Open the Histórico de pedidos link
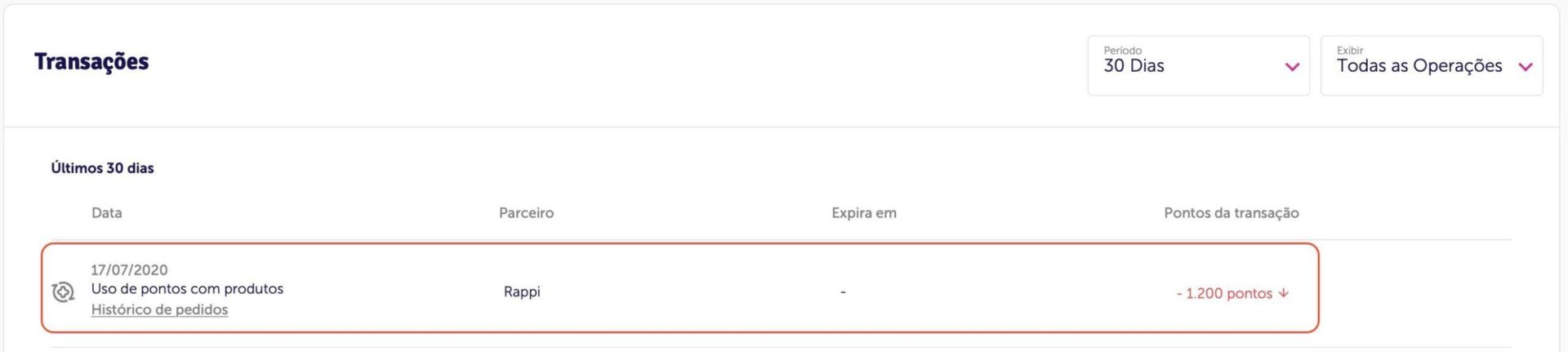Image resolution: width=1568 pixels, height=352 pixels. 159,310
